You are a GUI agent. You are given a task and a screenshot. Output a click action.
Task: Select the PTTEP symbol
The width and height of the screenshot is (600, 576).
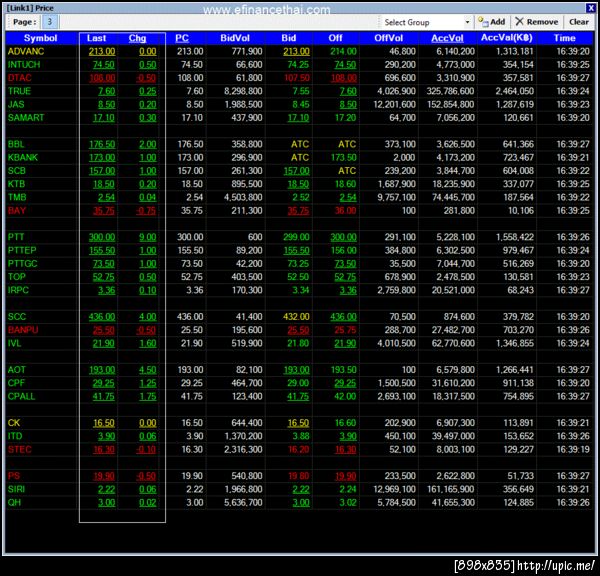[22, 250]
